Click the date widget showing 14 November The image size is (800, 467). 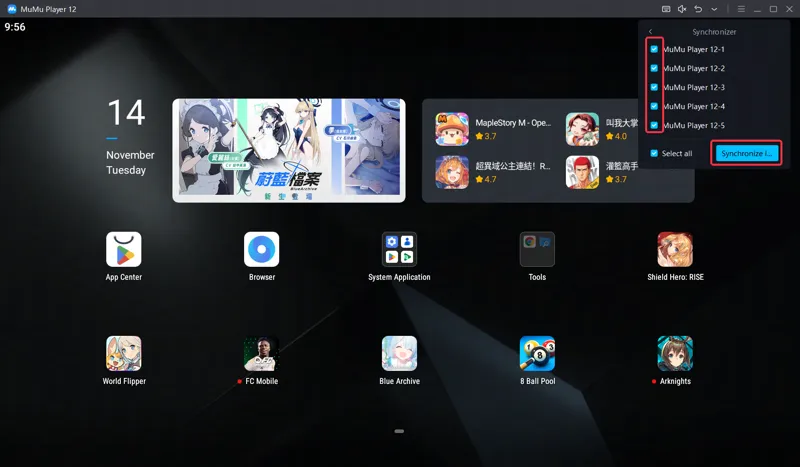click(x=130, y=137)
